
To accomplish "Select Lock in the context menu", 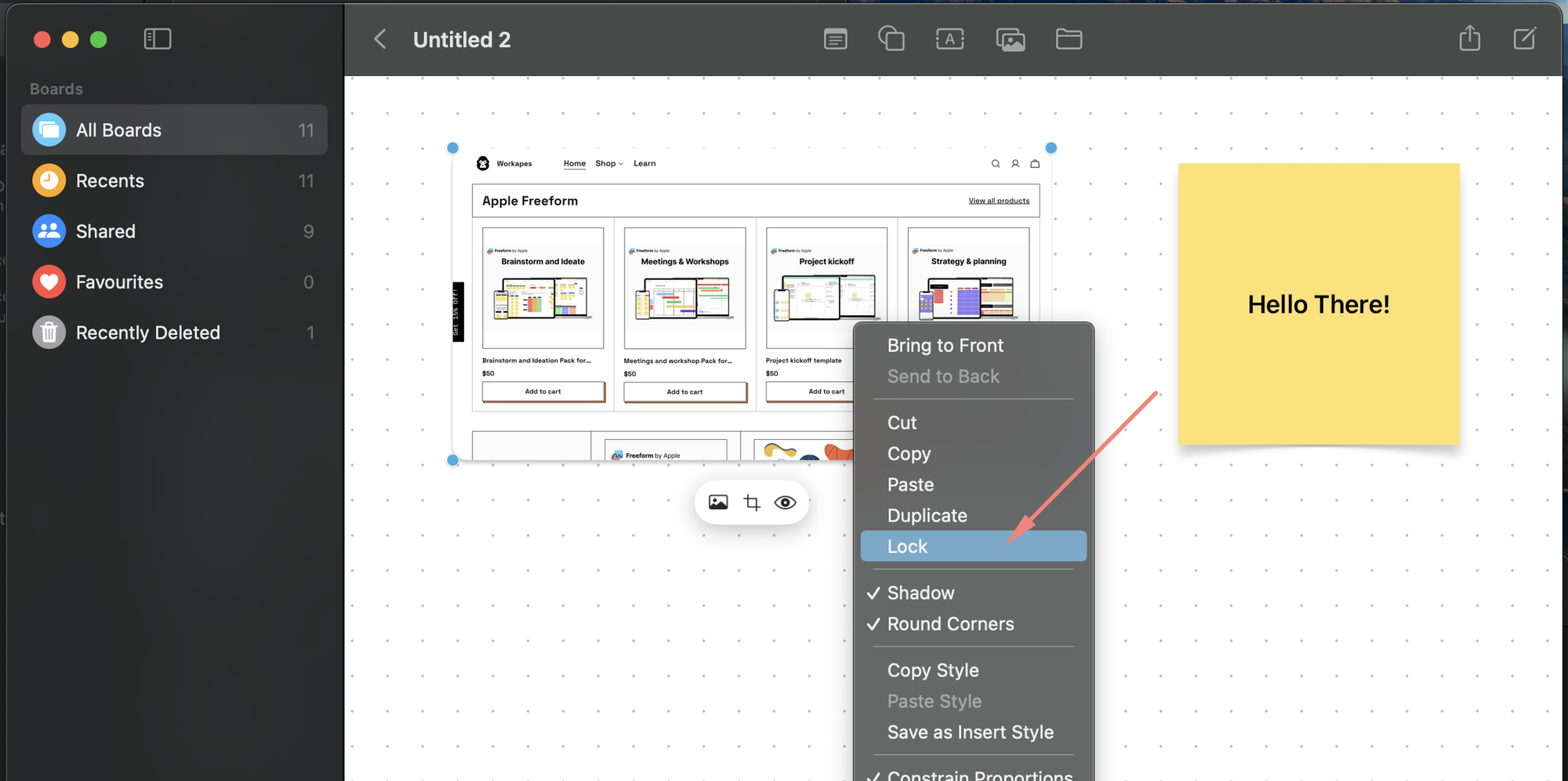I will [973, 547].
